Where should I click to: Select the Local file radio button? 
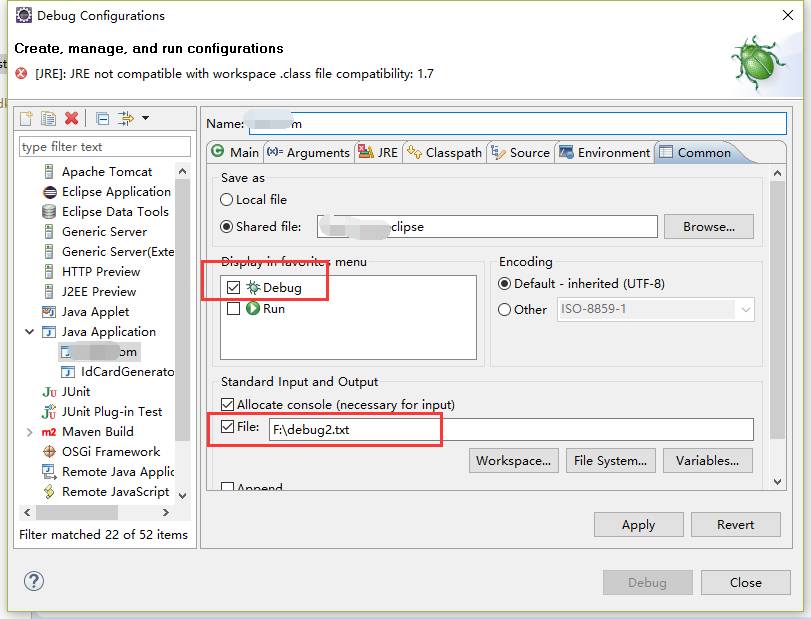[227, 200]
